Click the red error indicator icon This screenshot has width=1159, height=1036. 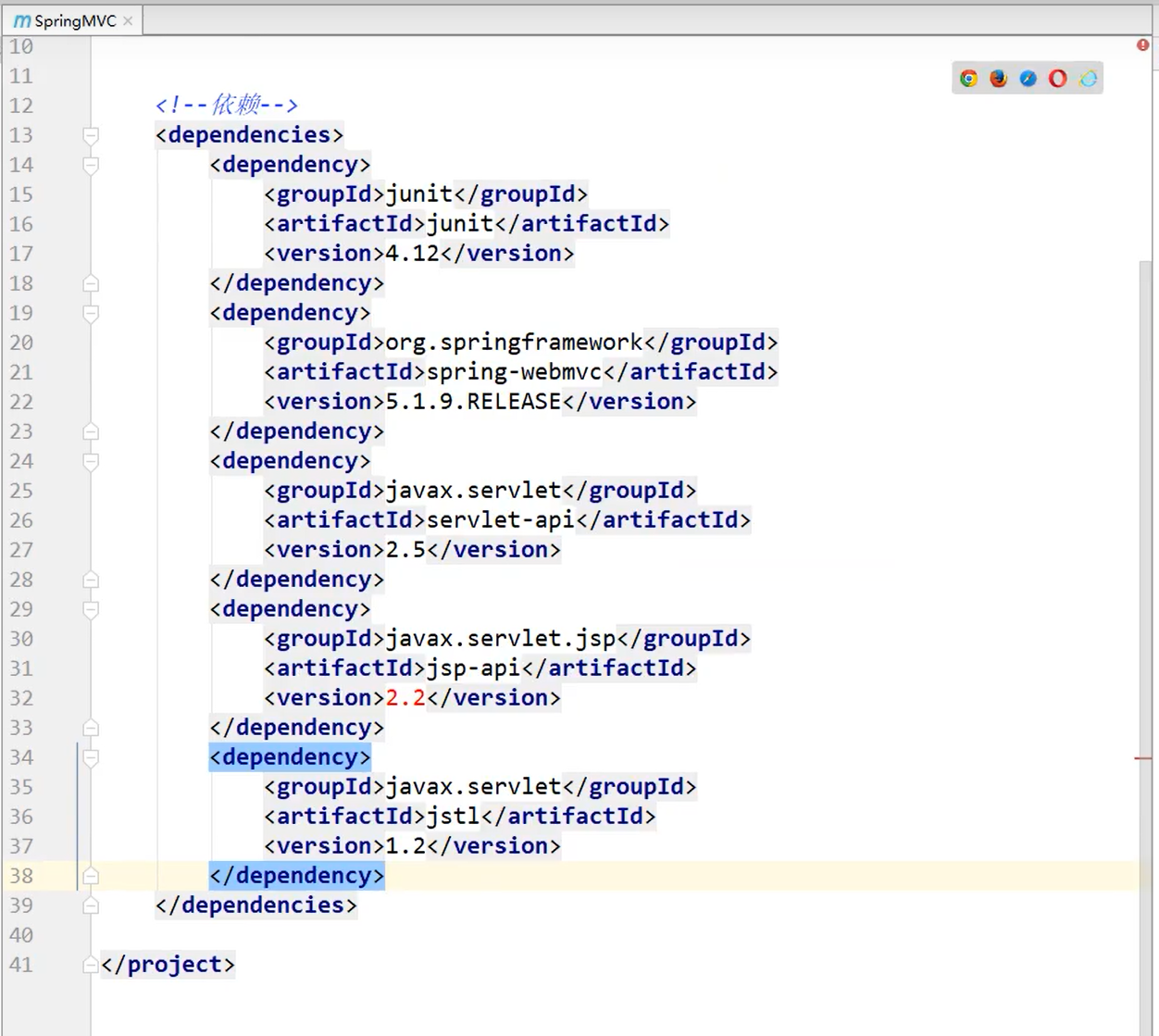1143,44
